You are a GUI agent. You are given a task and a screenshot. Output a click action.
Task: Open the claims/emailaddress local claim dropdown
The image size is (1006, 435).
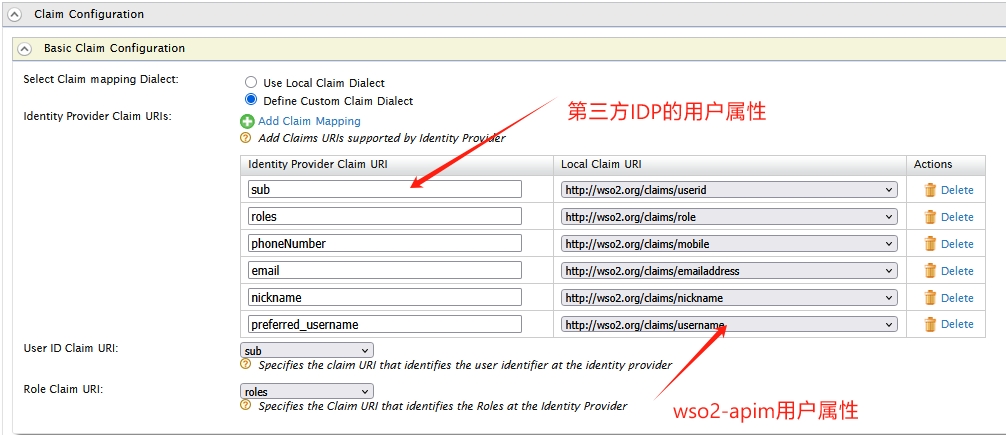pos(729,271)
